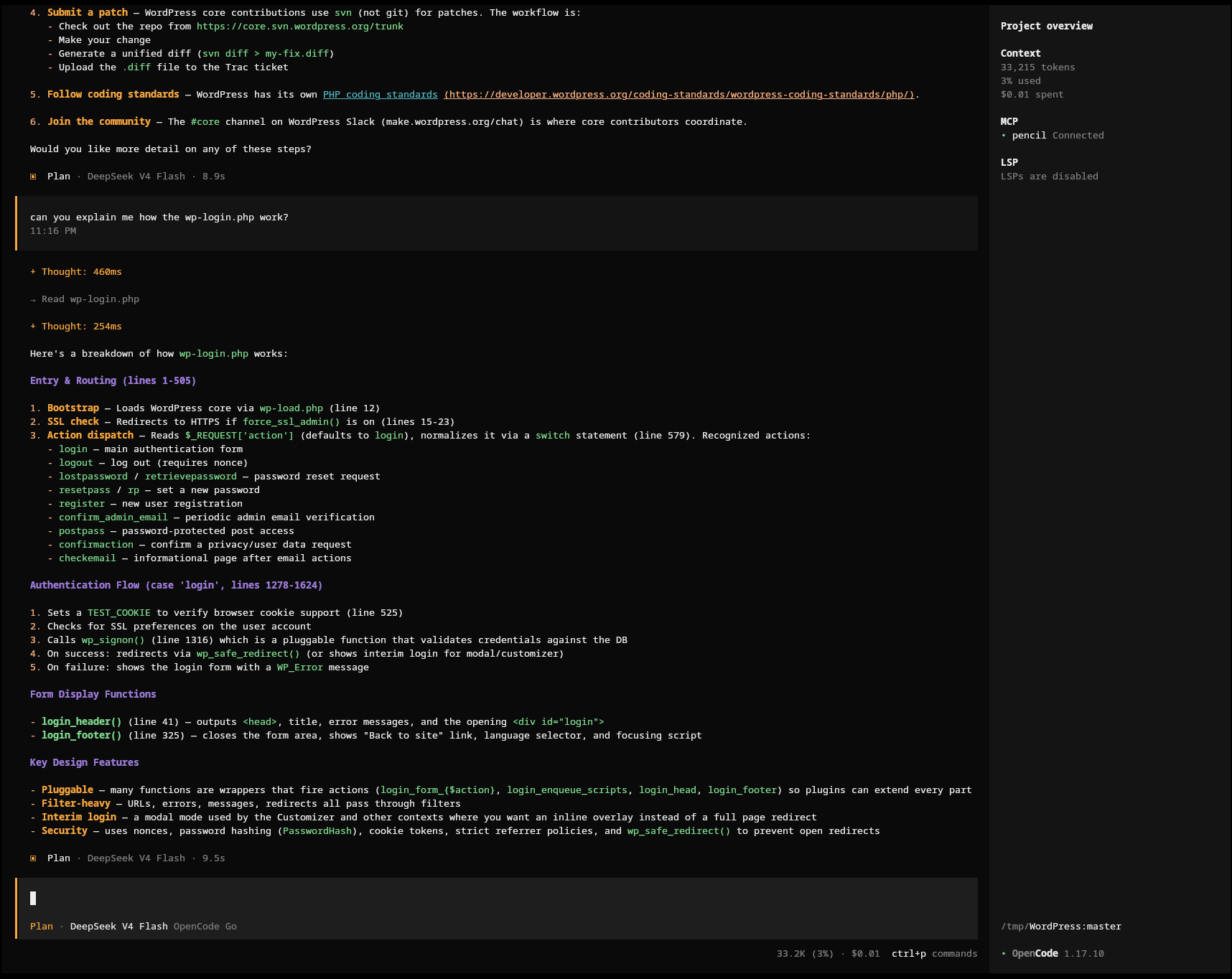Click '33.2K (3%)' context usage in footer

tap(806, 954)
